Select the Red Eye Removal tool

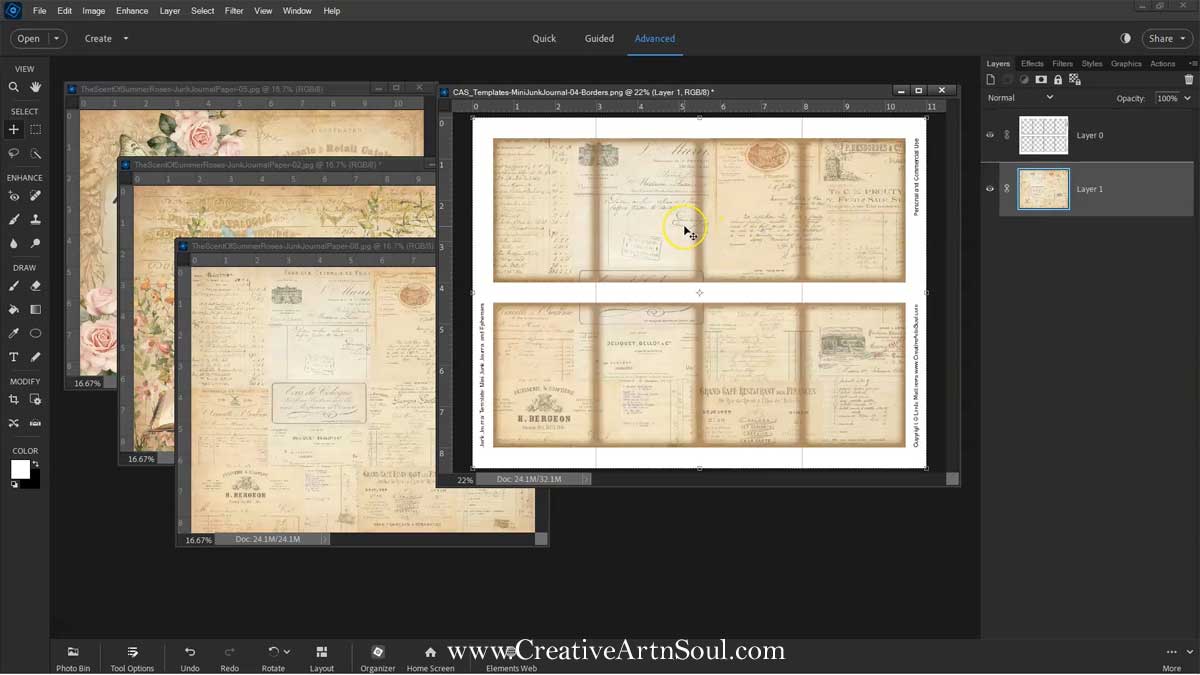[14, 196]
